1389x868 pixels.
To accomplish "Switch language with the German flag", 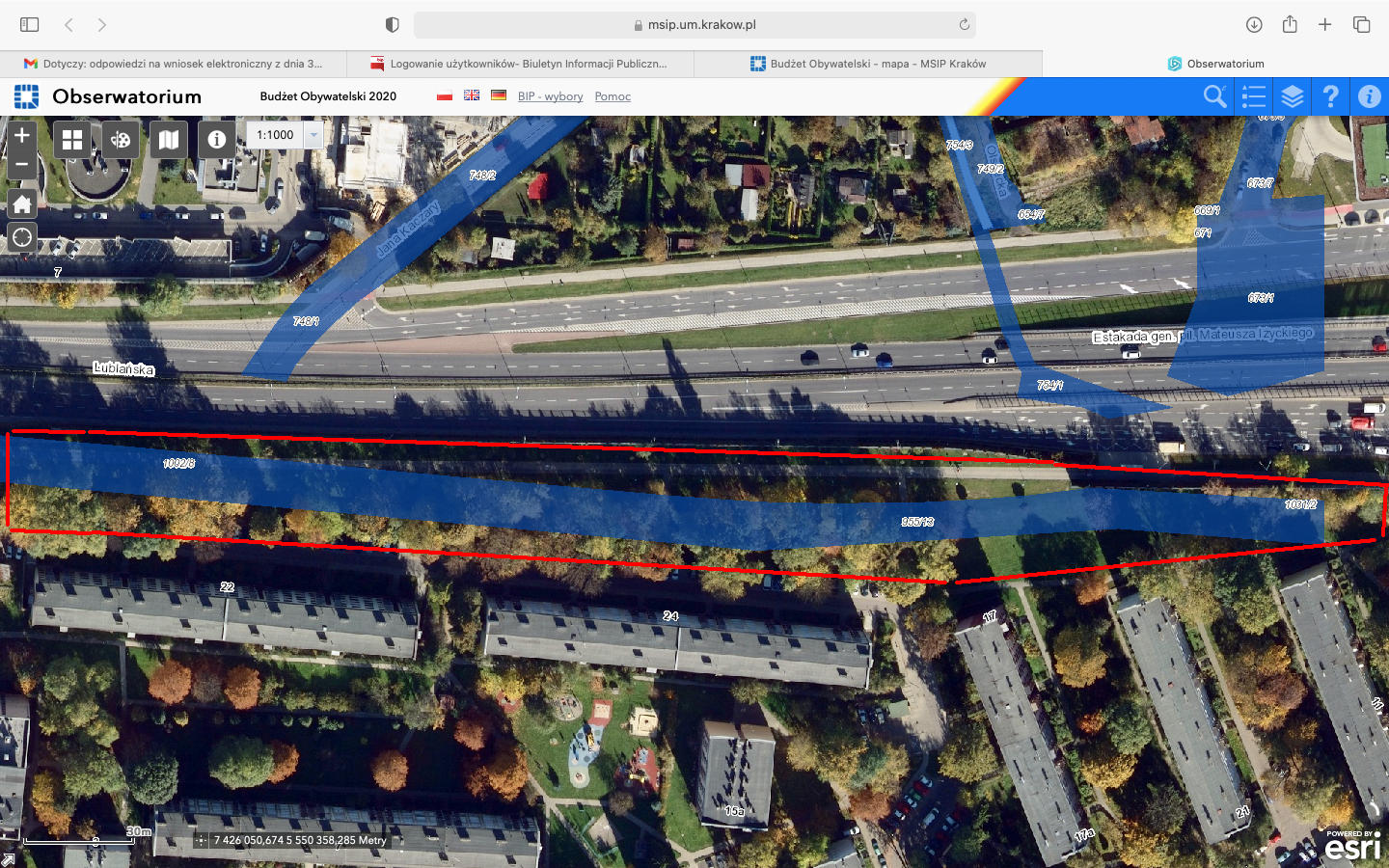I will point(499,95).
